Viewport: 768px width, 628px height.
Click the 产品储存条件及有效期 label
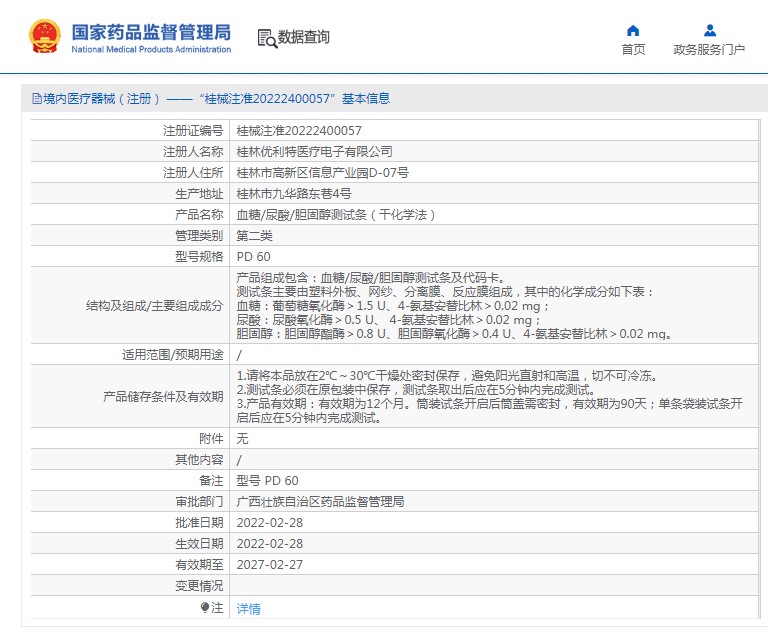click(x=164, y=397)
